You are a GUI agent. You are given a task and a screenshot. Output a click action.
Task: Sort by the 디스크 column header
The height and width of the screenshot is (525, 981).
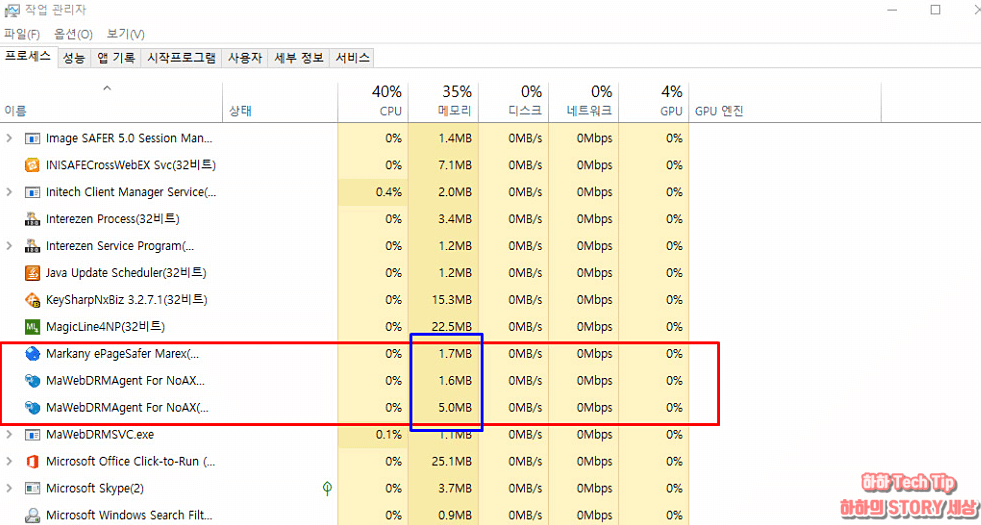pyautogui.click(x=514, y=102)
